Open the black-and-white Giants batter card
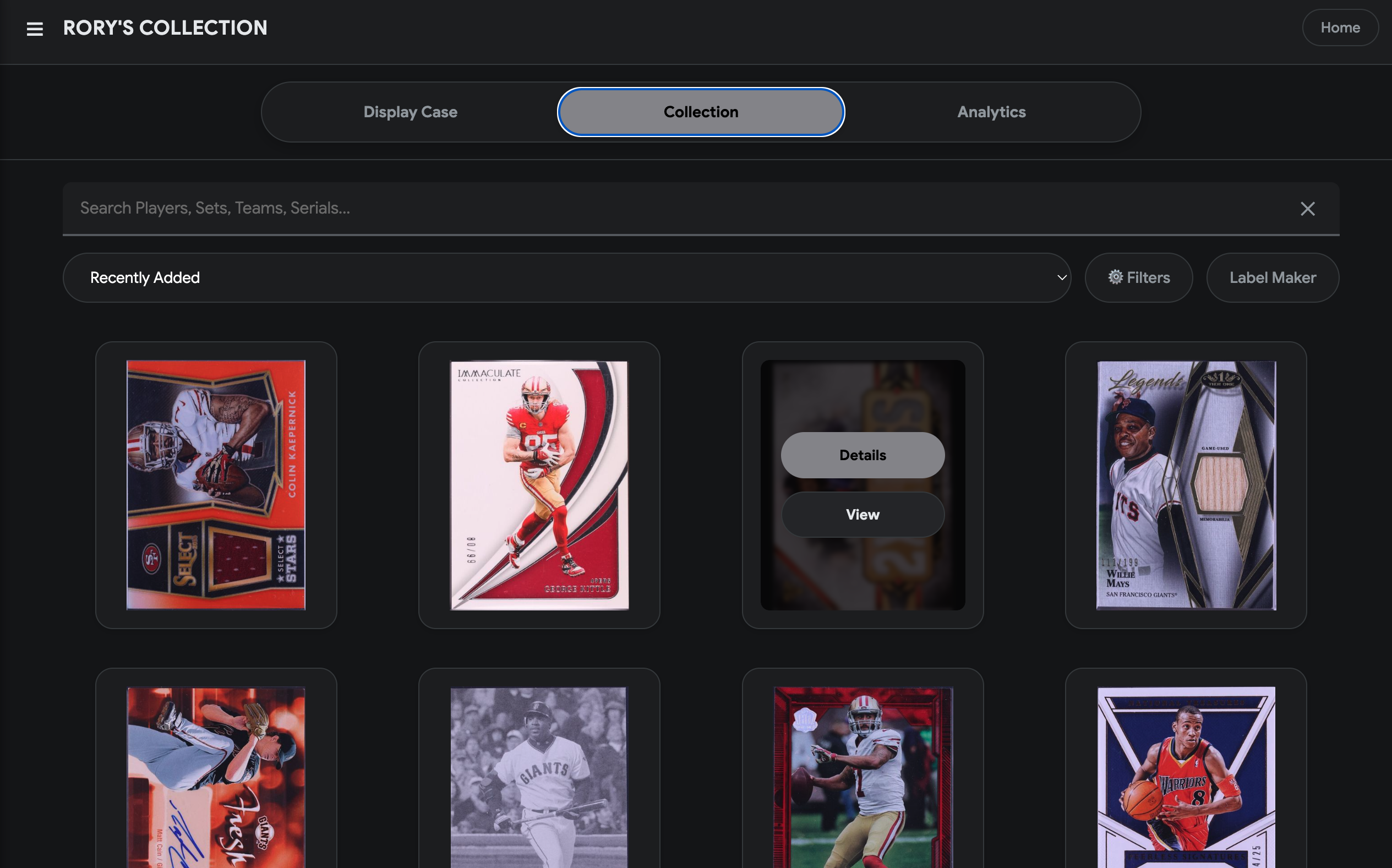 pos(539,777)
